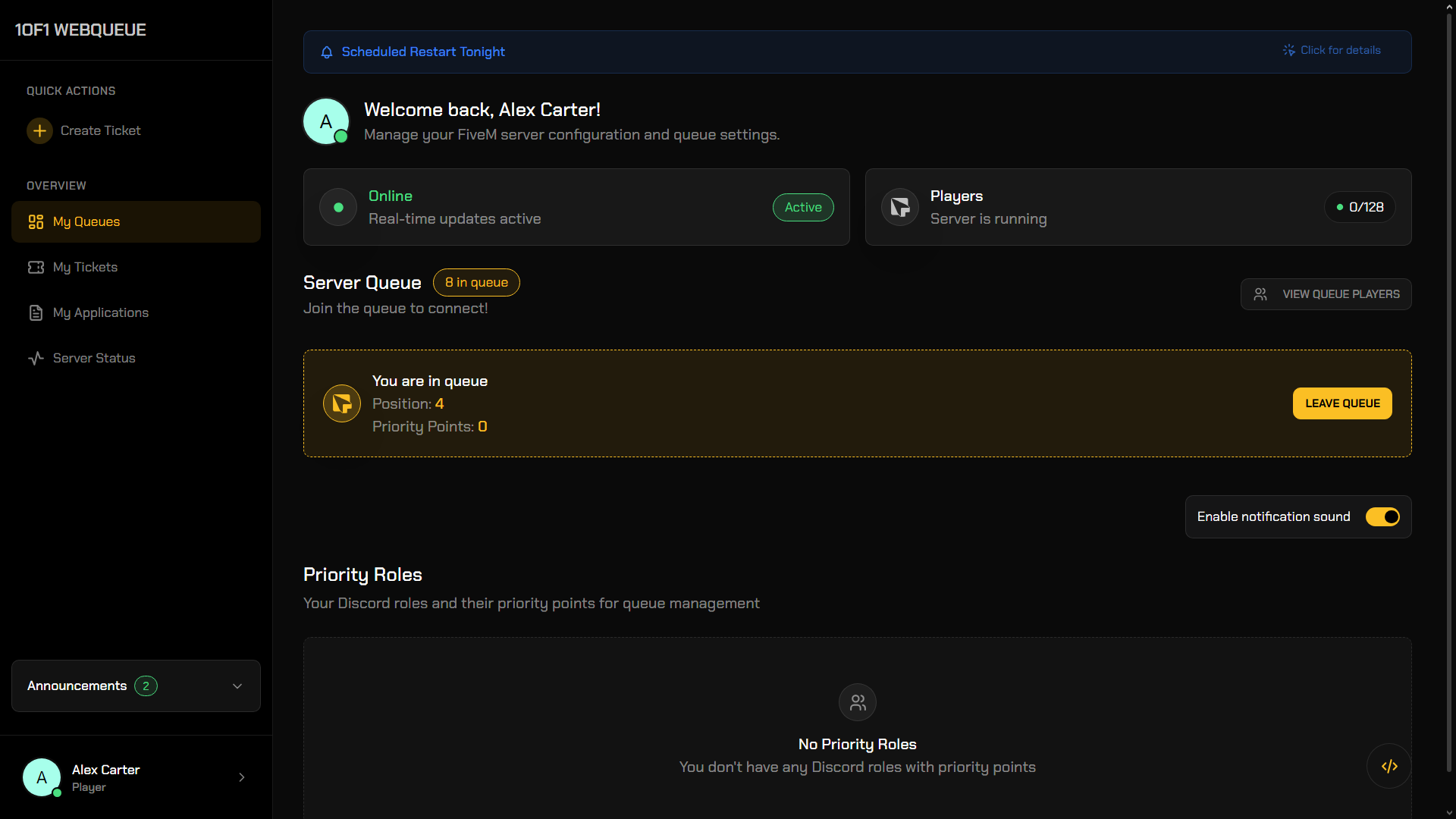This screenshot has height=819, width=1456.
Task: Click the 0/128 player count badge
Action: (x=1360, y=207)
